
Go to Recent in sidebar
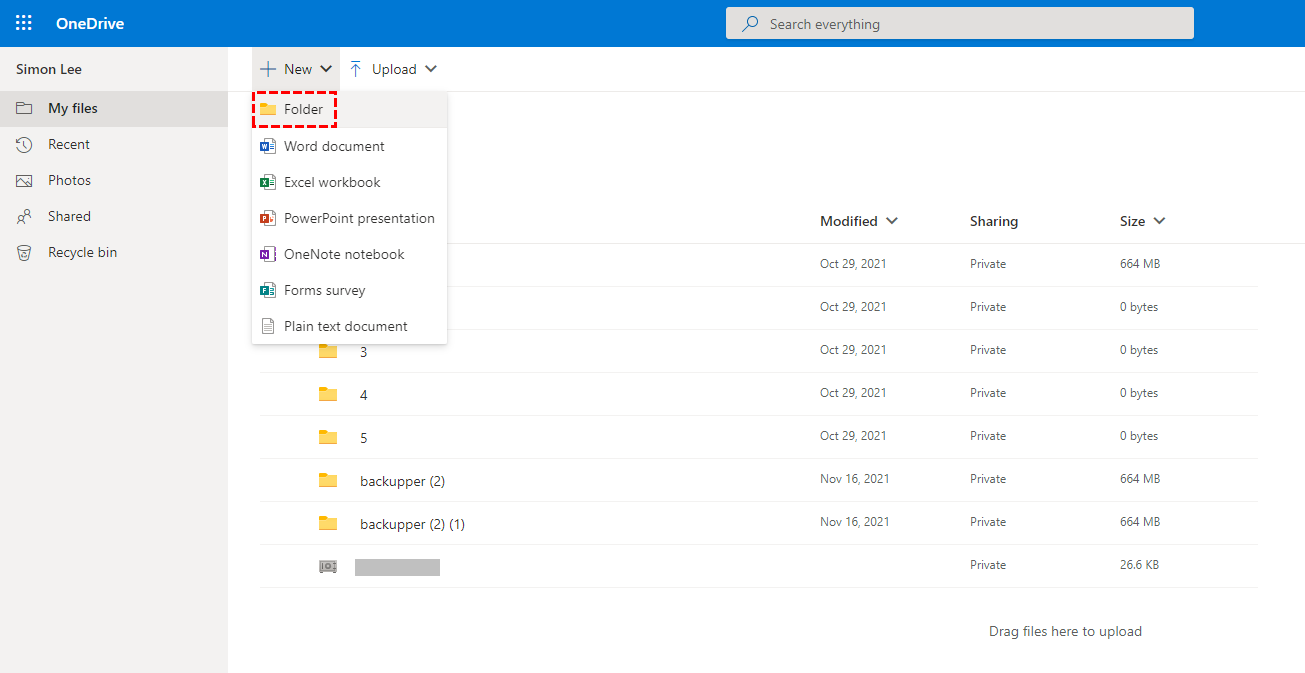click(69, 145)
